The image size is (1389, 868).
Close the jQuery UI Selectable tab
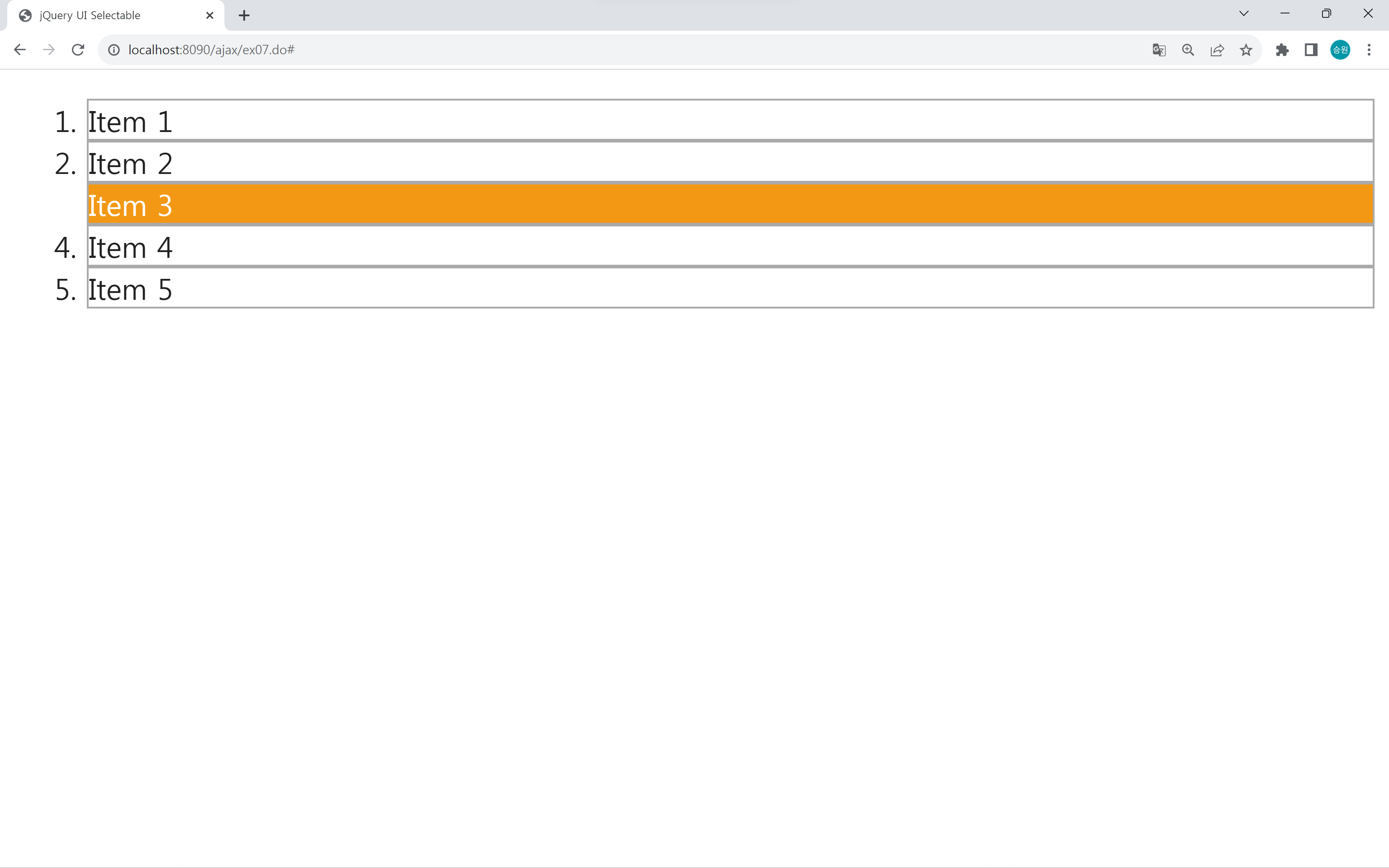click(x=209, y=16)
